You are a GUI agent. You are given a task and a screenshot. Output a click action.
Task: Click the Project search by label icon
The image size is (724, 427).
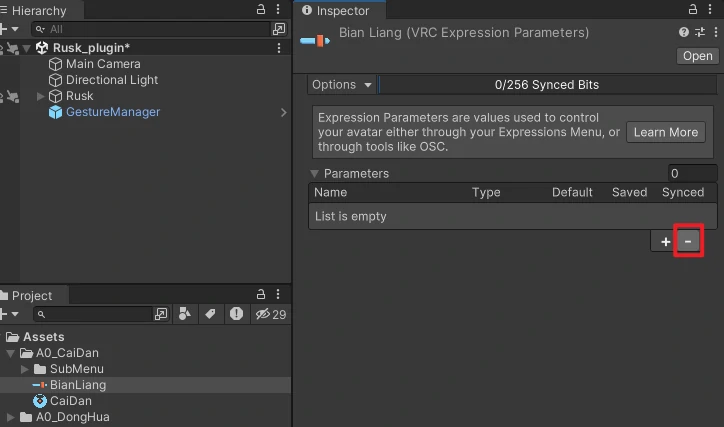(x=210, y=314)
